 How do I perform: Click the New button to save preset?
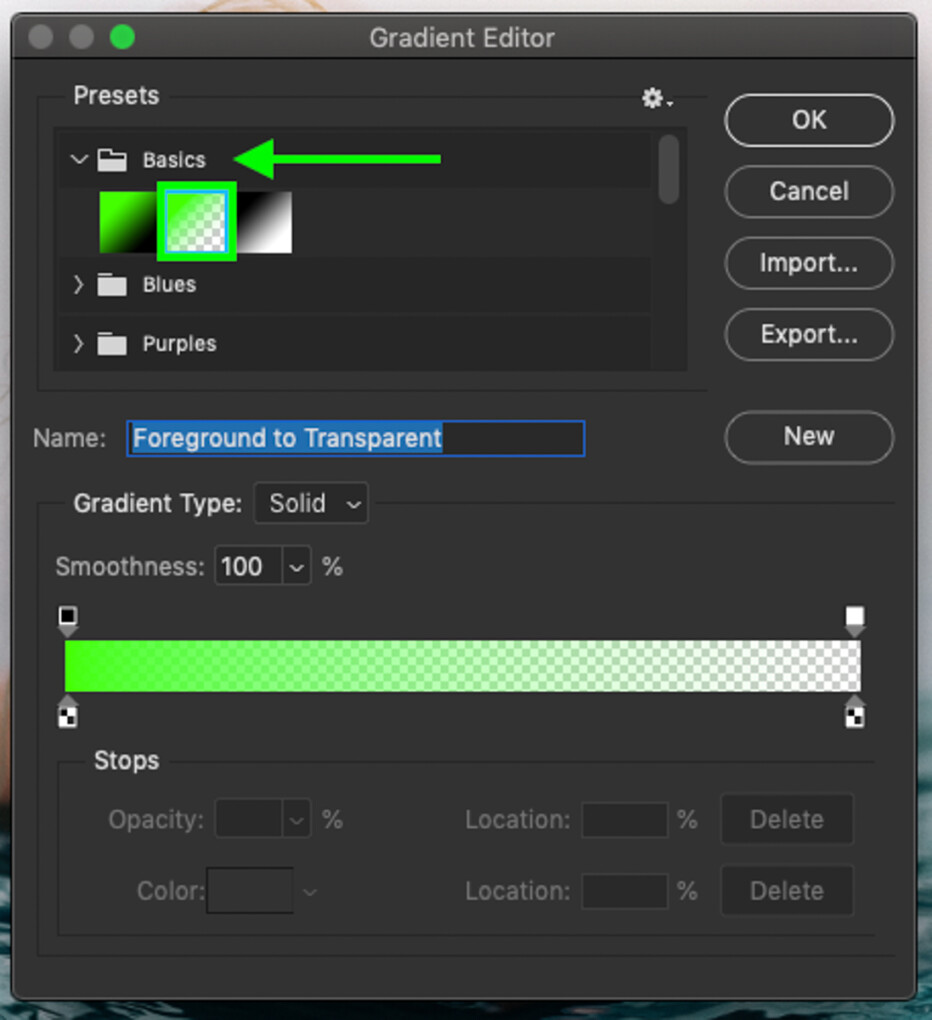[808, 437]
